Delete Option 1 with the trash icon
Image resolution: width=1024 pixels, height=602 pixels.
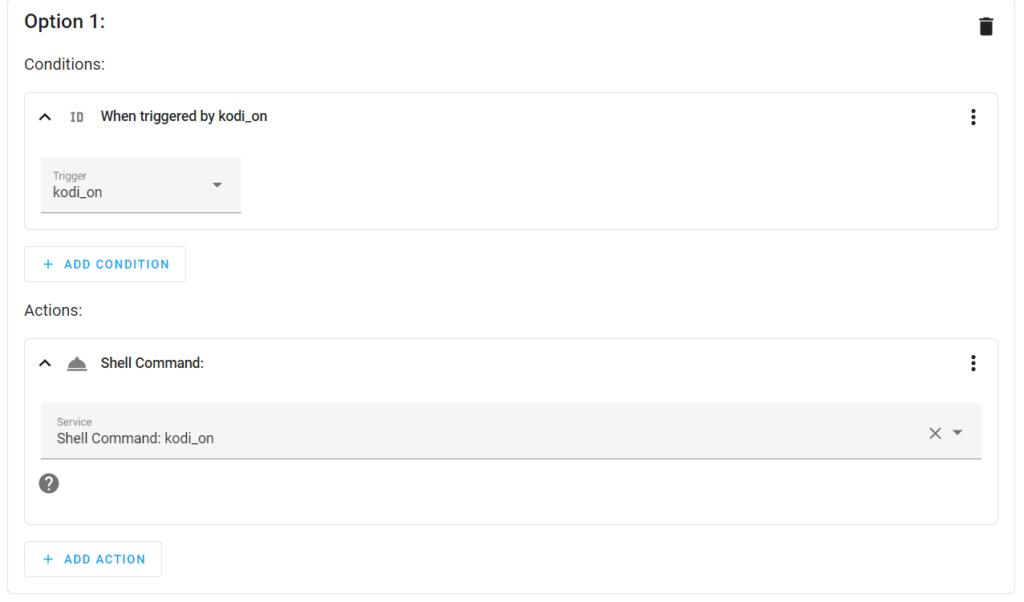(x=985, y=27)
